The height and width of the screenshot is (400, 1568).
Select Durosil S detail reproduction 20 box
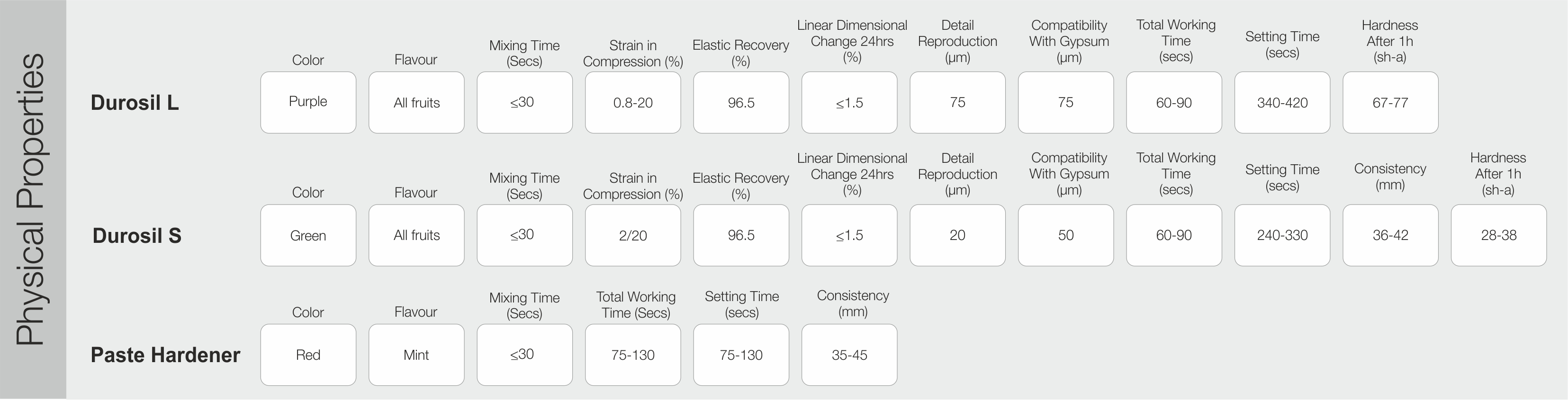pos(957,235)
